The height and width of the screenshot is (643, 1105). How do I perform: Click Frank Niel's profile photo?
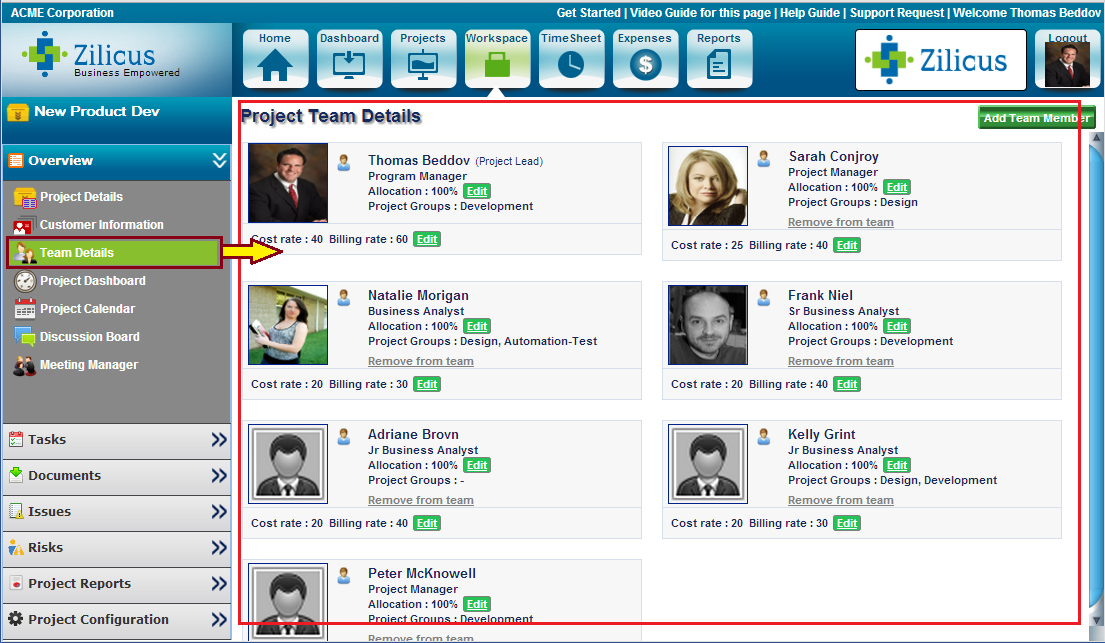click(708, 325)
